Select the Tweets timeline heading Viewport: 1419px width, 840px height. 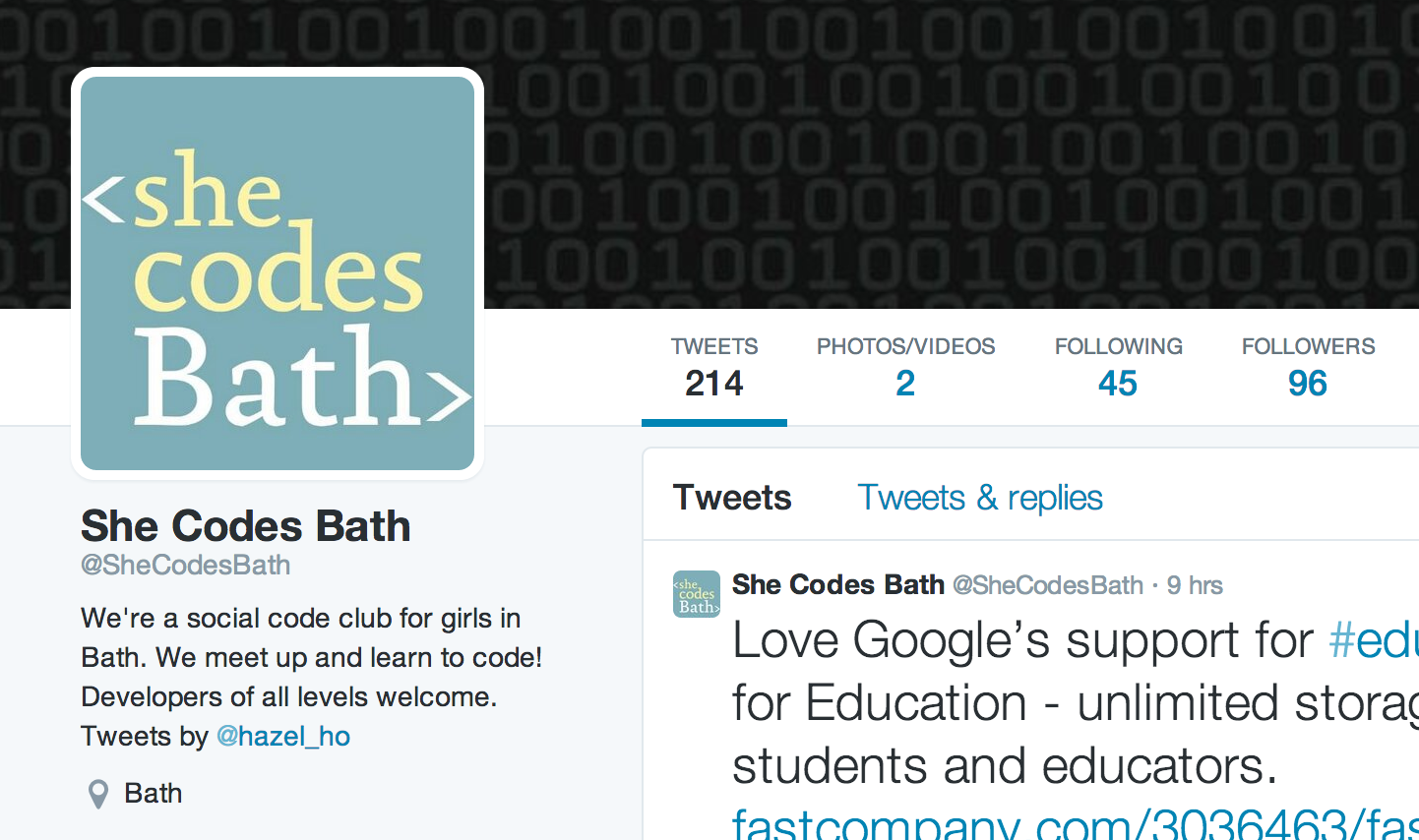732,498
